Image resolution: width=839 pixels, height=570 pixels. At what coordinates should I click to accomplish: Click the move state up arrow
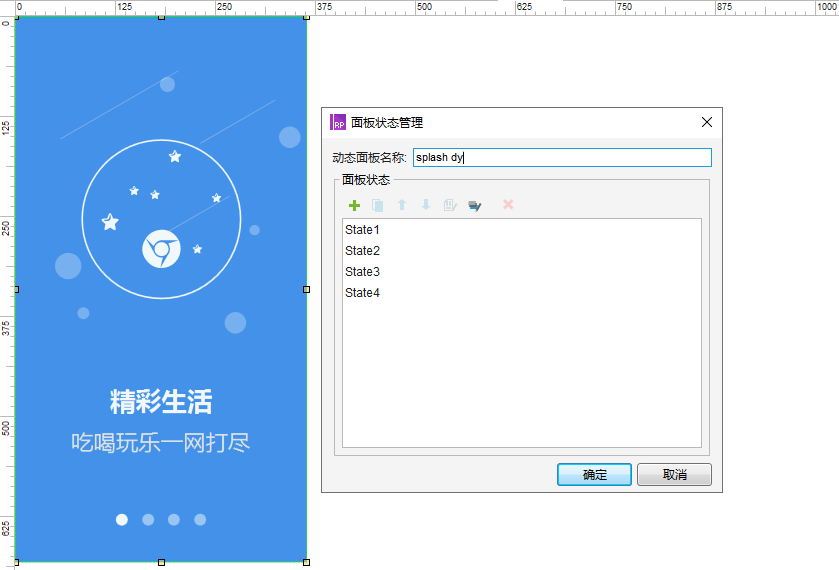pyautogui.click(x=402, y=204)
